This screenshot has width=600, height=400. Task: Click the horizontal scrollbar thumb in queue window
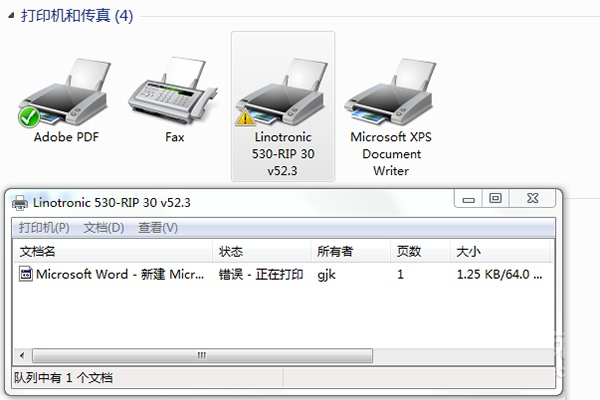(202, 356)
